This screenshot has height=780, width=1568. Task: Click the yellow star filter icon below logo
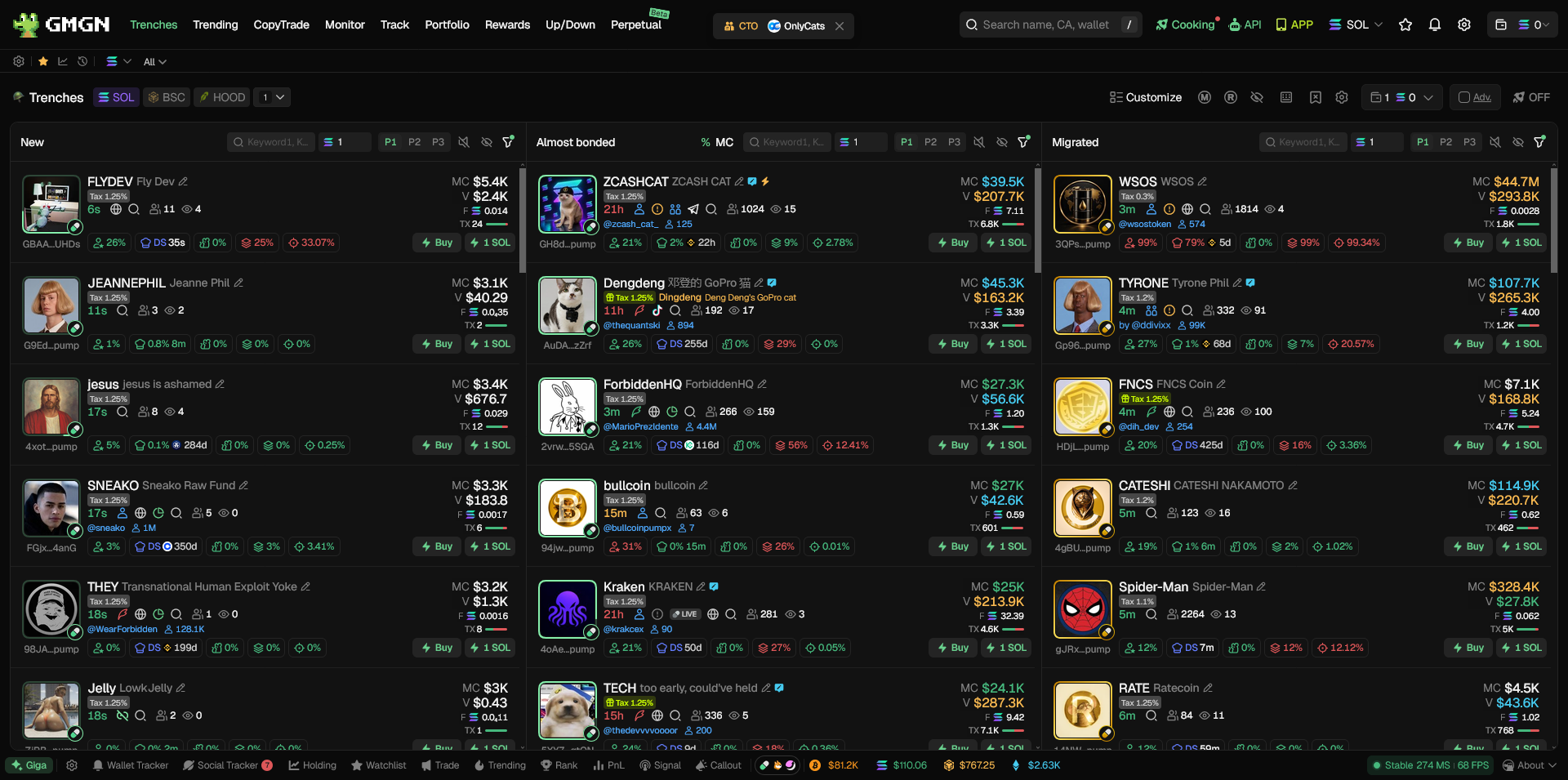coord(43,61)
